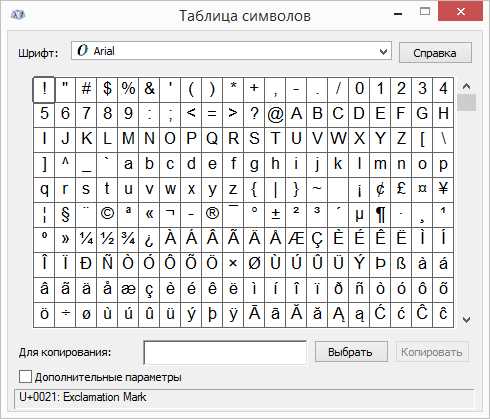Screen dimensions: 490x419
Task: Select the percent % character
Action: pos(128,90)
